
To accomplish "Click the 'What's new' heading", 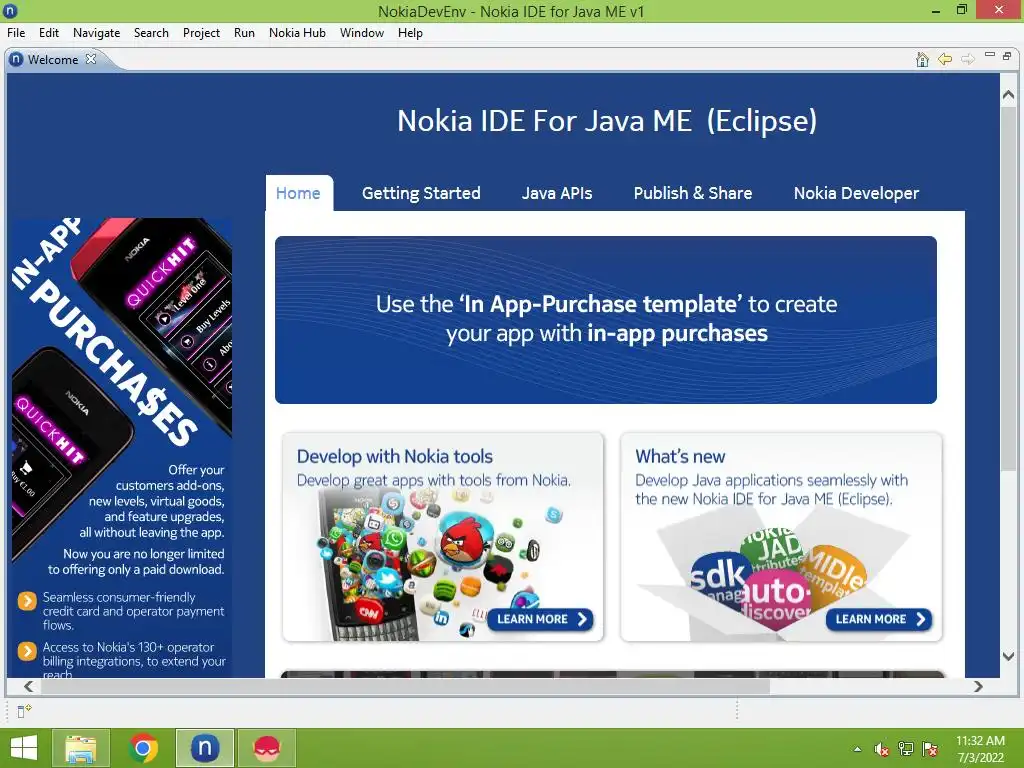I will (x=680, y=456).
